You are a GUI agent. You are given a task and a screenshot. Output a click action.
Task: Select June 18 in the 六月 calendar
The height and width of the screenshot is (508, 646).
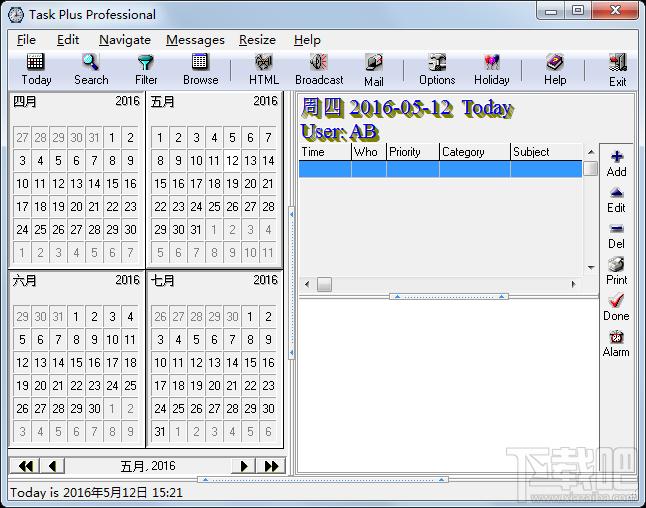(130, 363)
